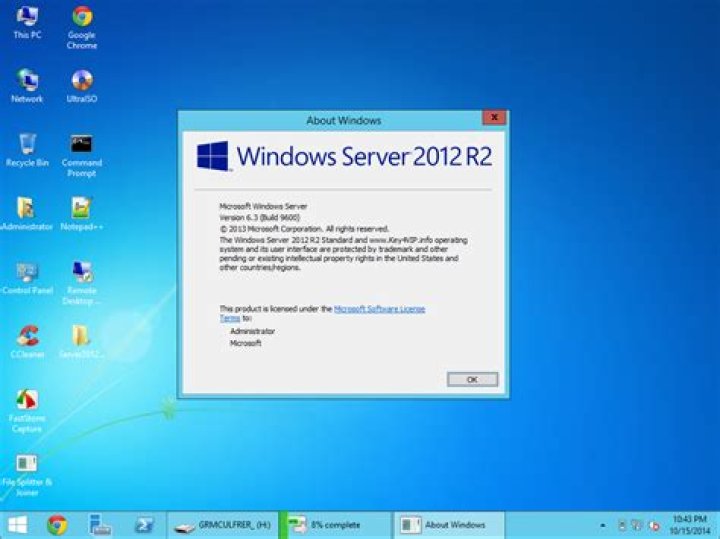Launch CCleaner desktop shortcut

(27, 342)
